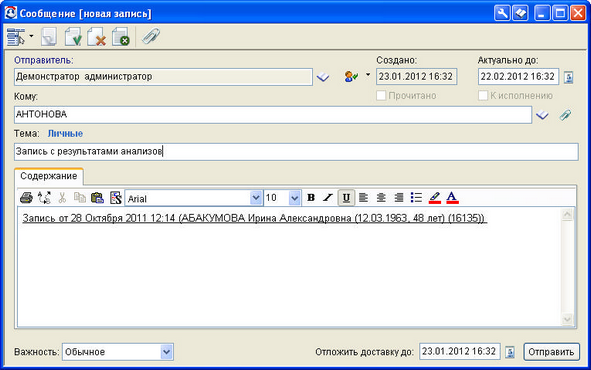This screenshot has height=370, width=591.
Task: Expand the arrow next to actions list icon
Action: point(31,37)
